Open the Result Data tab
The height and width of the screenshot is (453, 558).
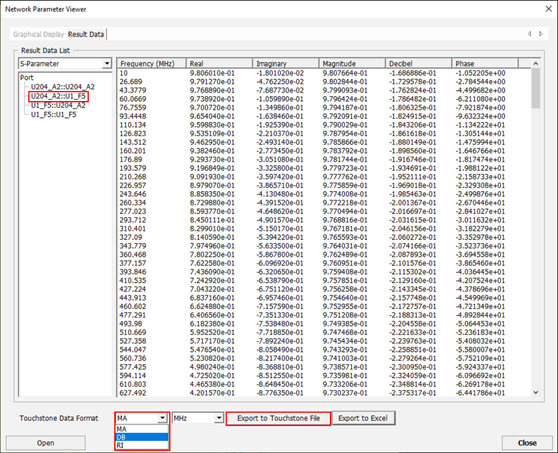tap(86, 34)
